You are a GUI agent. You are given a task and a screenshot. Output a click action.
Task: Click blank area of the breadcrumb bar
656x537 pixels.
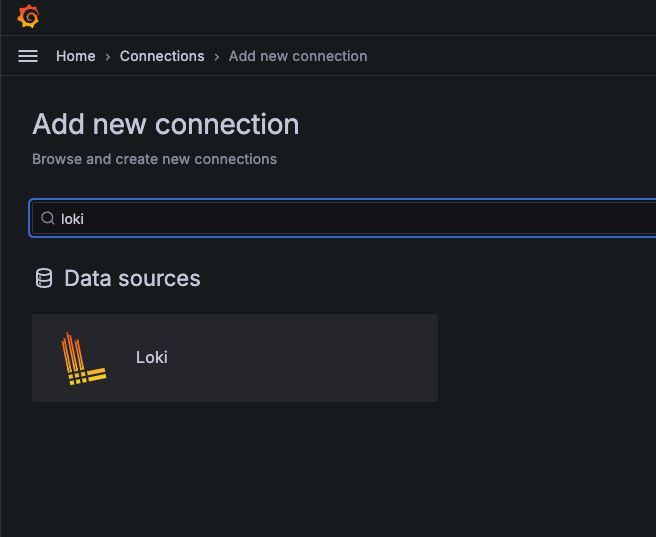(x=510, y=56)
